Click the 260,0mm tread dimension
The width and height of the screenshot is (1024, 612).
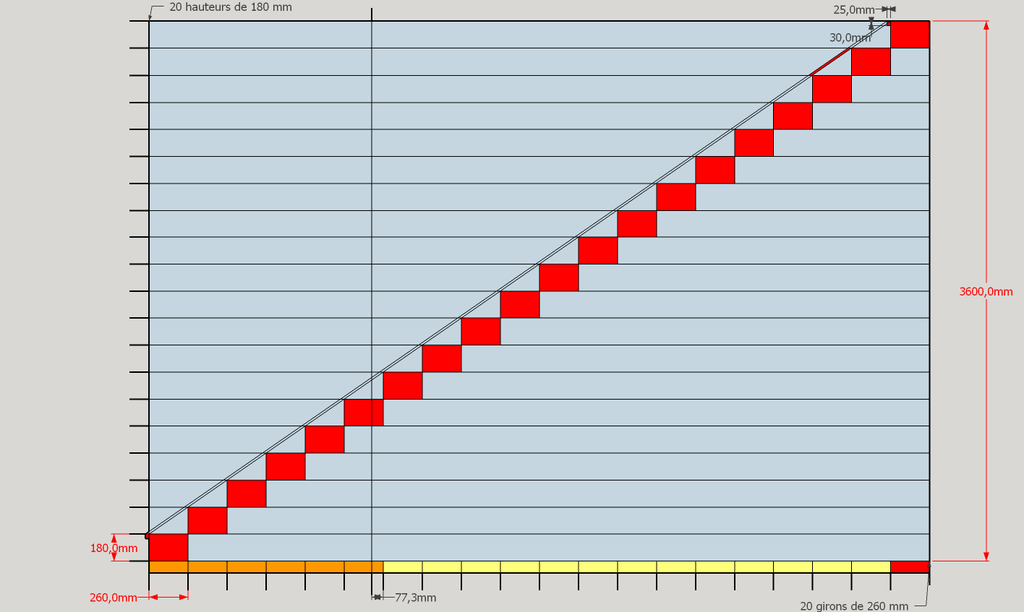click(x=113, y=598)
